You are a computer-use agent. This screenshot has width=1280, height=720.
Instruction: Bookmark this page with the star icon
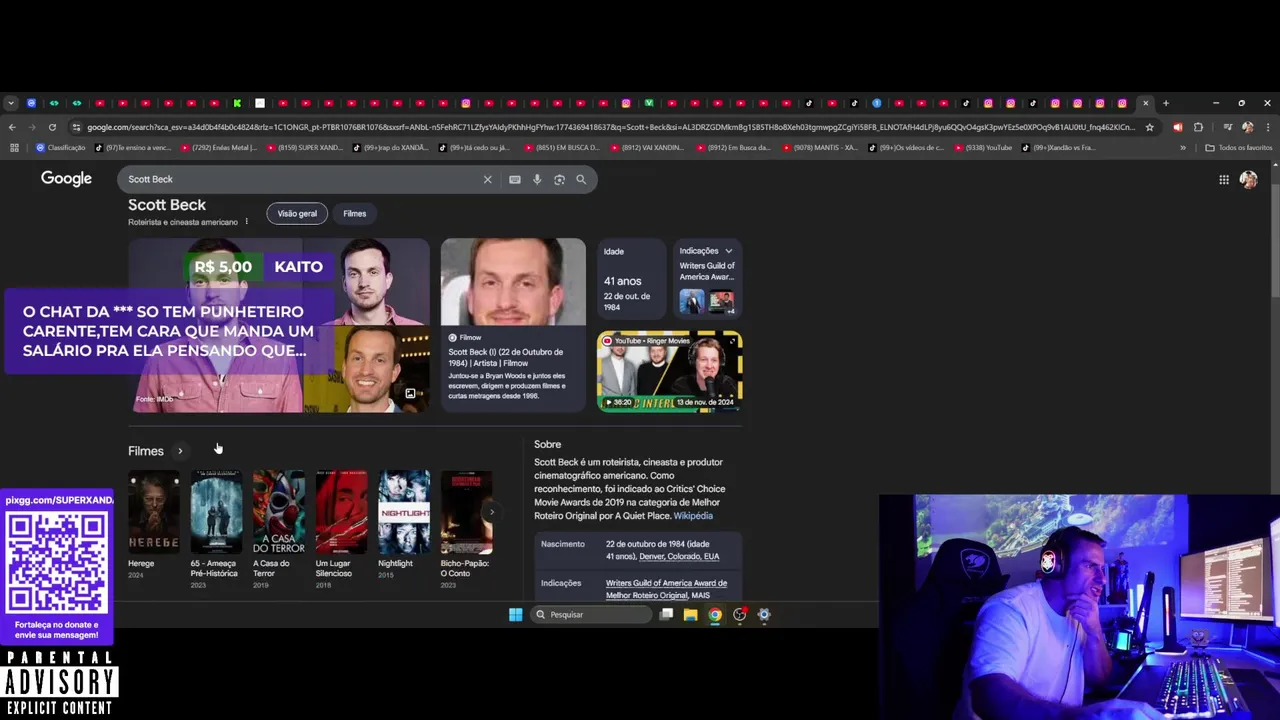1150,127
